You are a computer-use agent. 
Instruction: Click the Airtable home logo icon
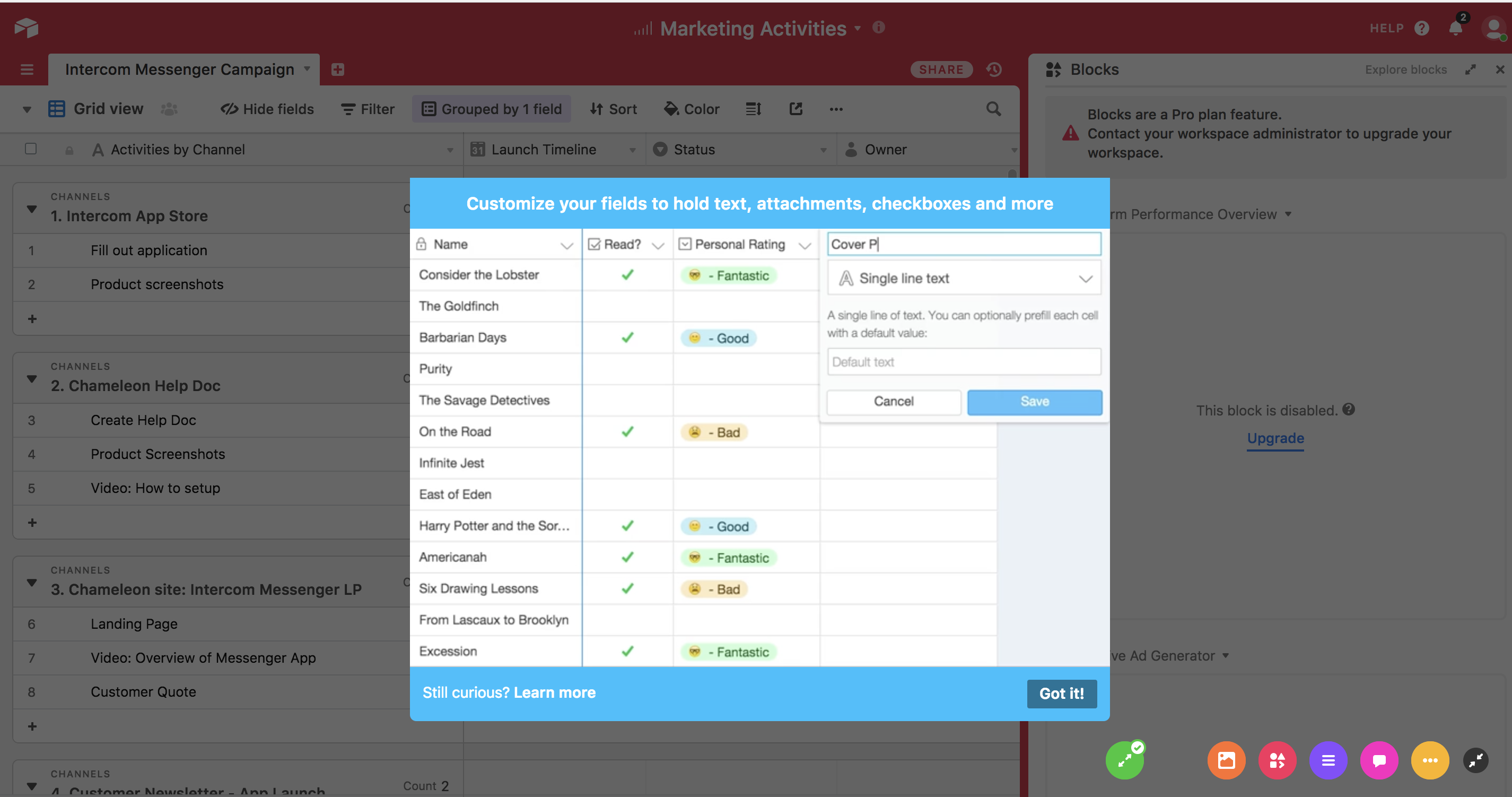27,28
